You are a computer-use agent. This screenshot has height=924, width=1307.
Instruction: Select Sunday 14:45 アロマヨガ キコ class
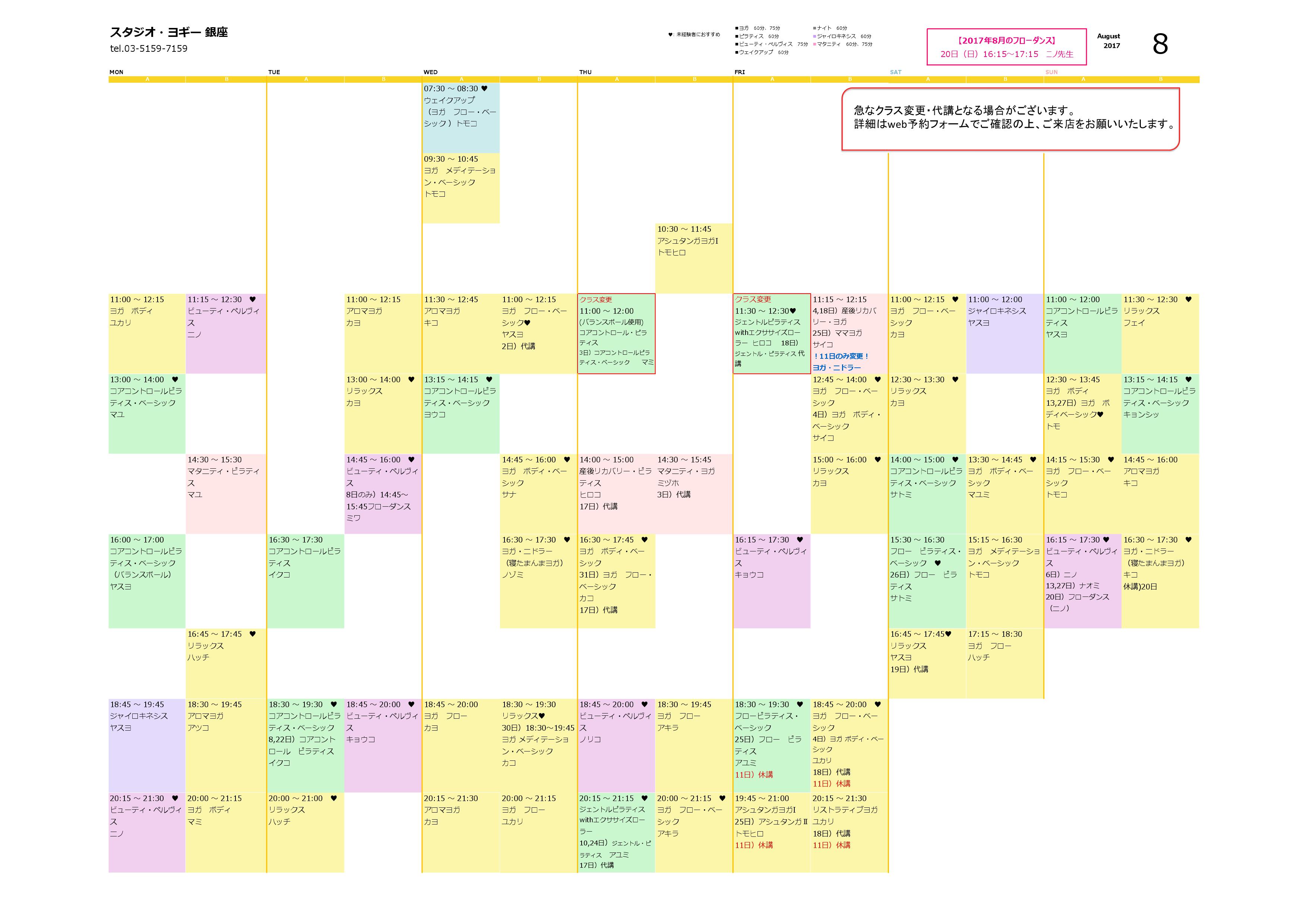(1160, 494)
